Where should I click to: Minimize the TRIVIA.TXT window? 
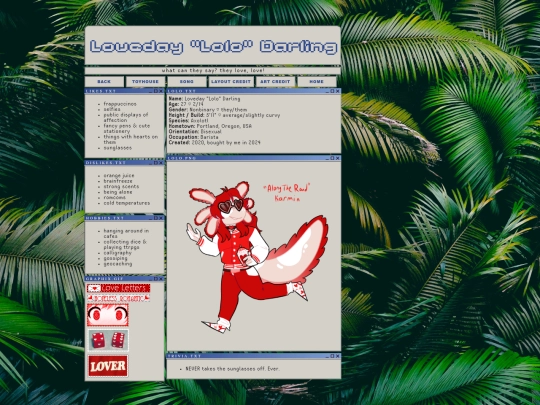327,356
